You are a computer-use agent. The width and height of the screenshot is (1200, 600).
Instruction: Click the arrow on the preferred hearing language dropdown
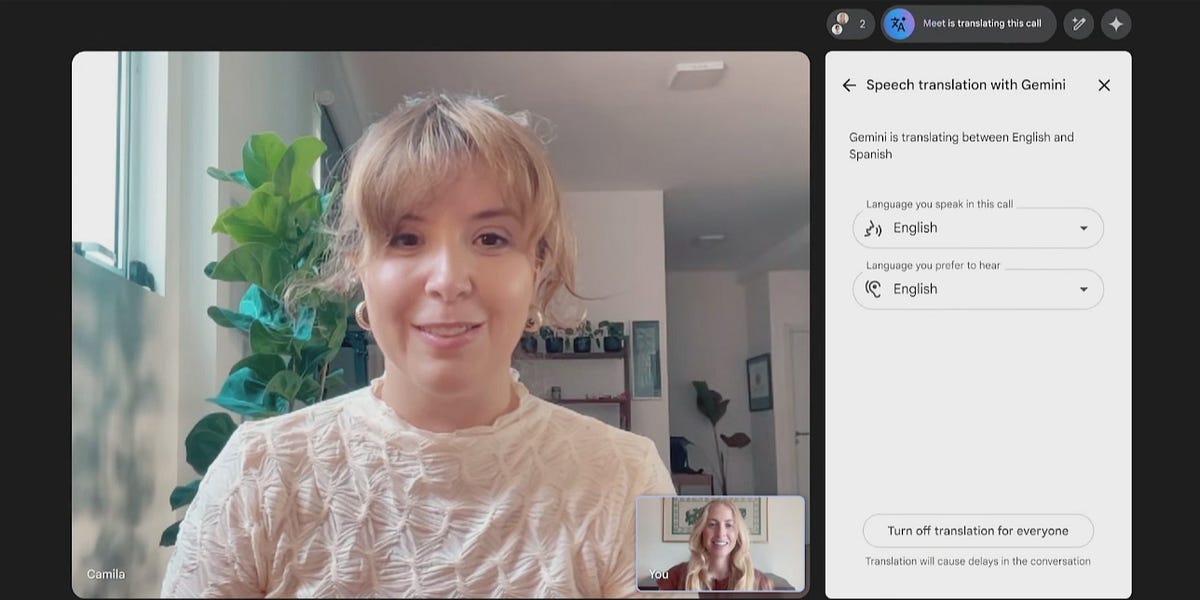click(x=1083, y=290)
